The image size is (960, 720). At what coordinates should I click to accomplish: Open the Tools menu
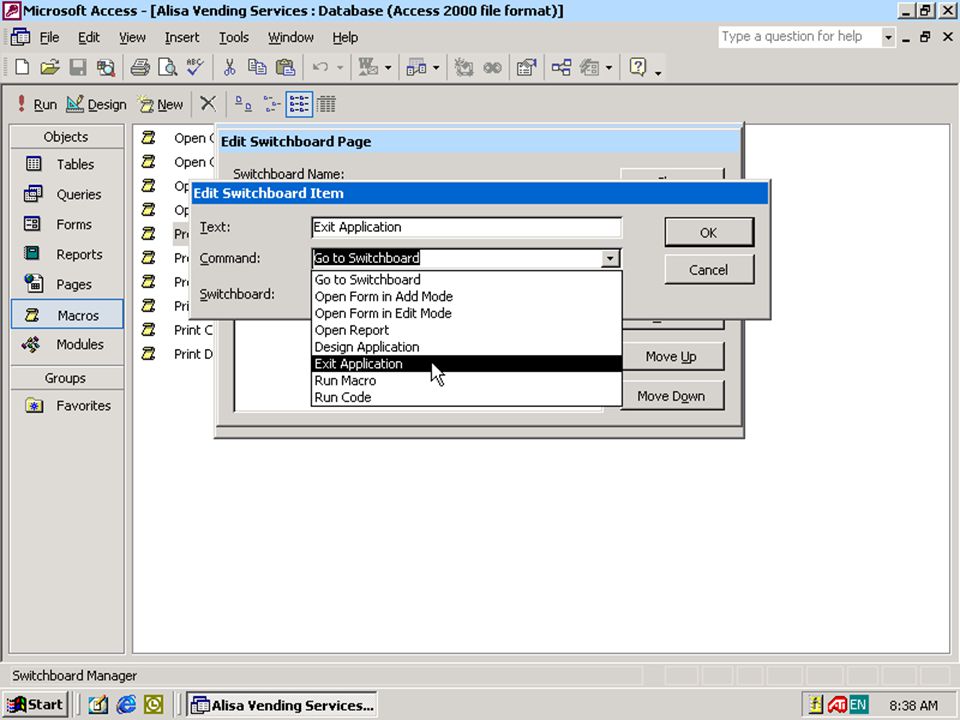[234, 37]
